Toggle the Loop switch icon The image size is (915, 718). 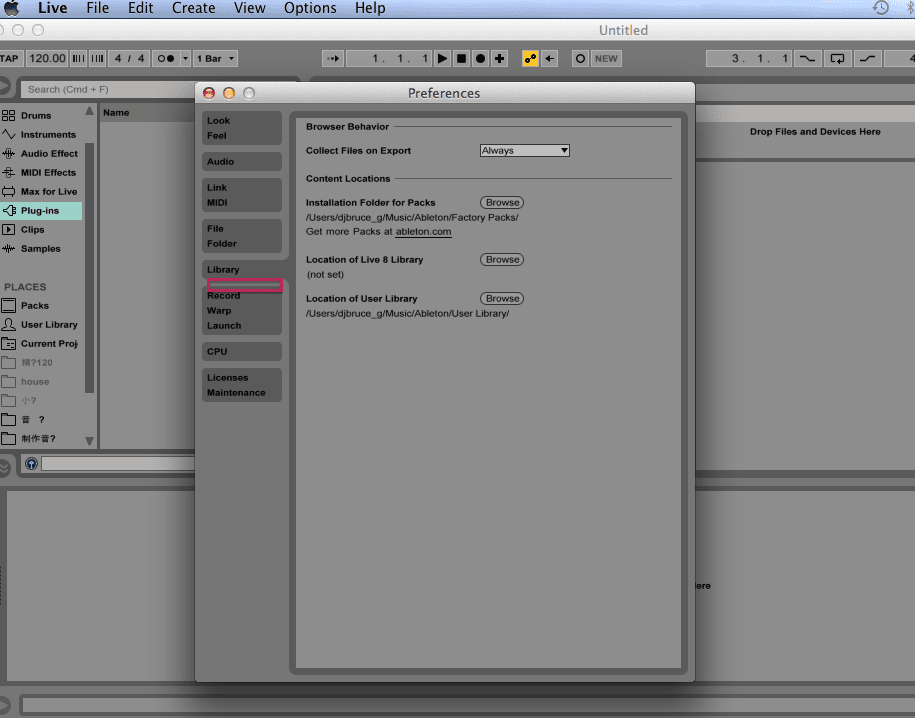click(837, 58)
